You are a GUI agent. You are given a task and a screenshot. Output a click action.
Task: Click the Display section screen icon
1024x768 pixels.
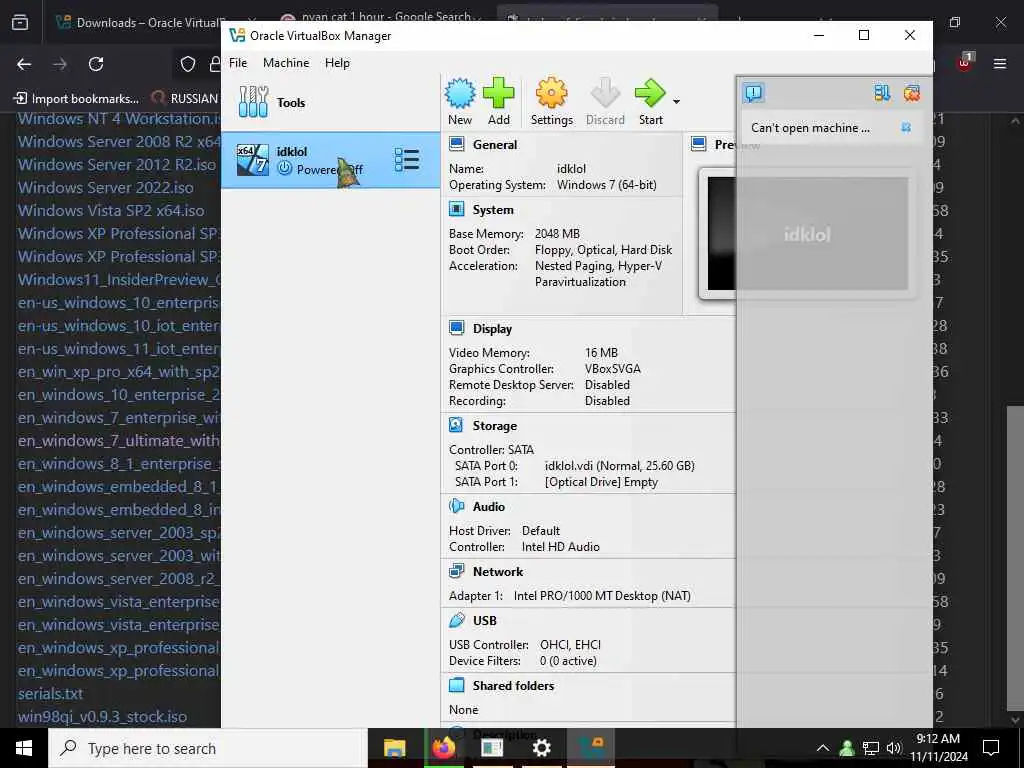click(456, 328)
